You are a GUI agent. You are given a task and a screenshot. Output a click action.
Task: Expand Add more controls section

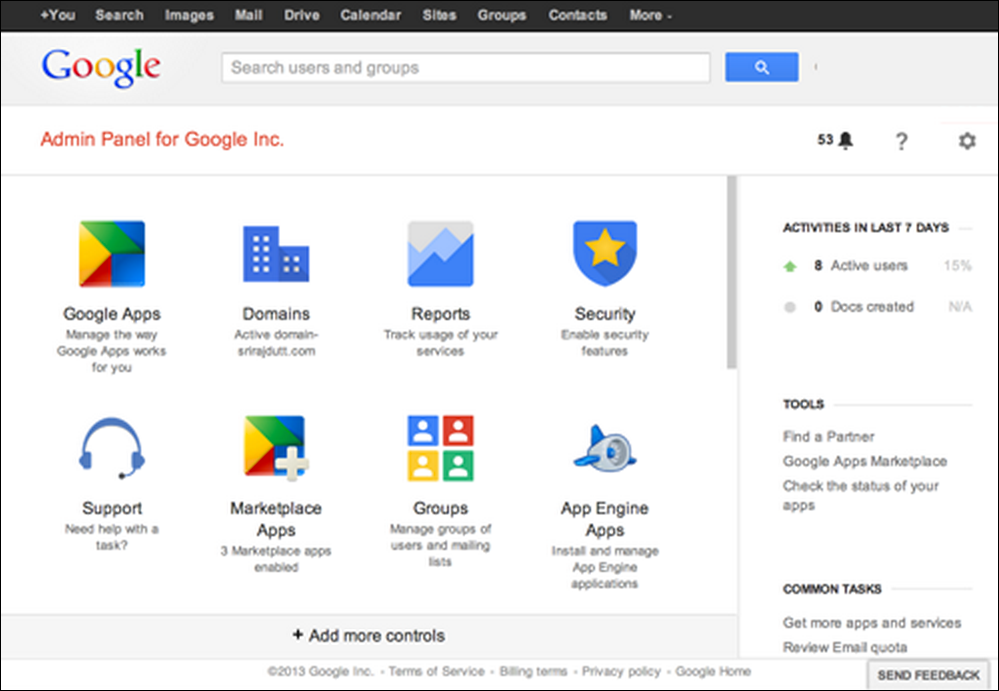368,635
